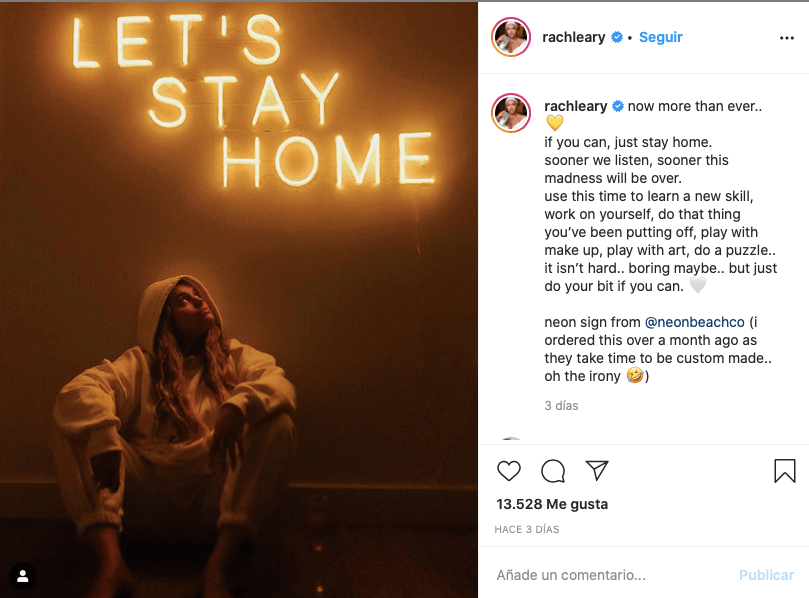Open rachleary username in post header
809x598 pixels.
(573, 37)
